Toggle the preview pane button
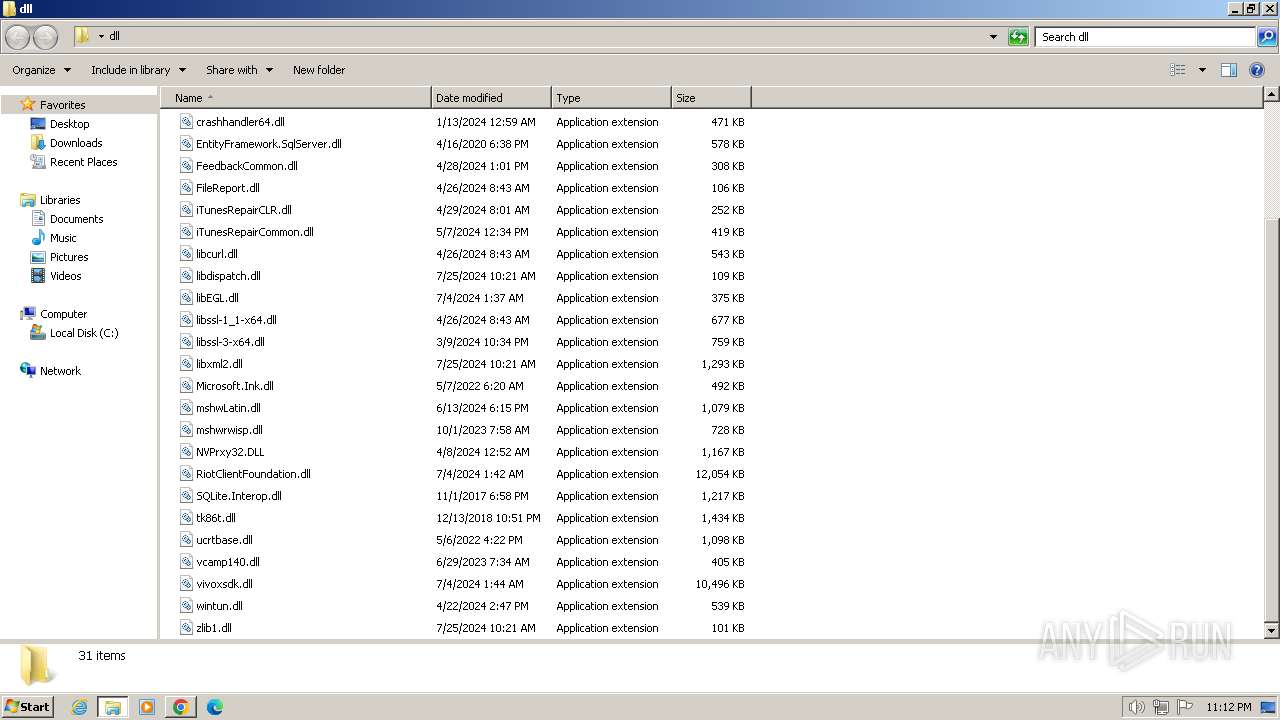 pos(1229,70)
